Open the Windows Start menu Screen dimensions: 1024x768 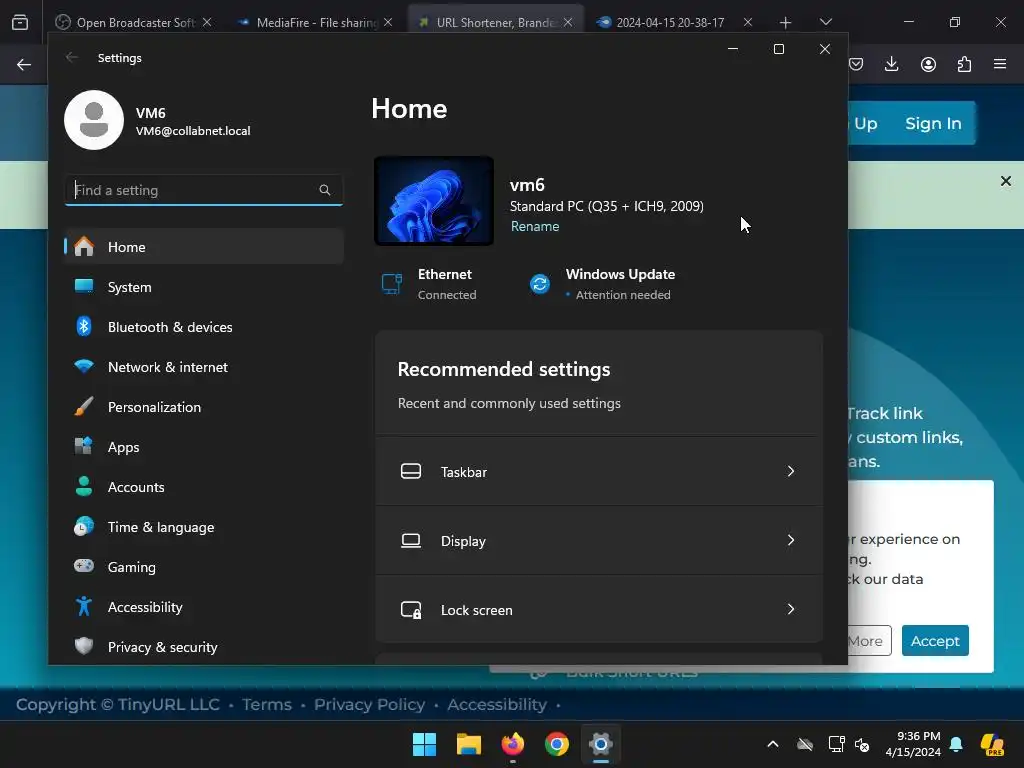coord(424,744)
